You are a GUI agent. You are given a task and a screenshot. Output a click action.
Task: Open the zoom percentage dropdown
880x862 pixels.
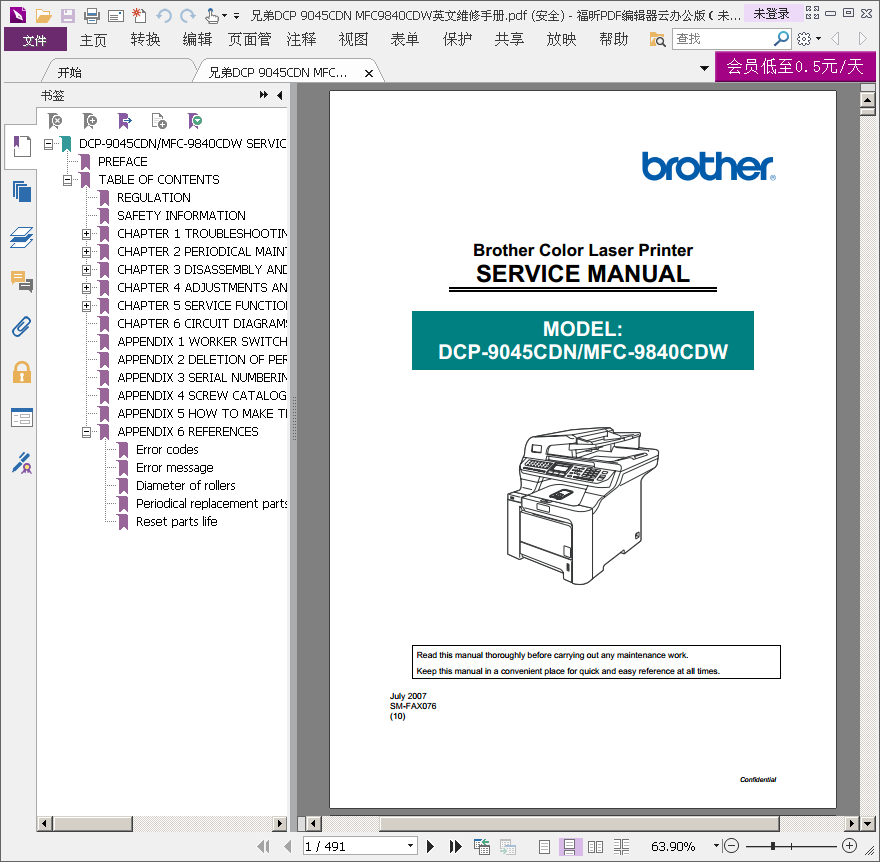[716, 845]
